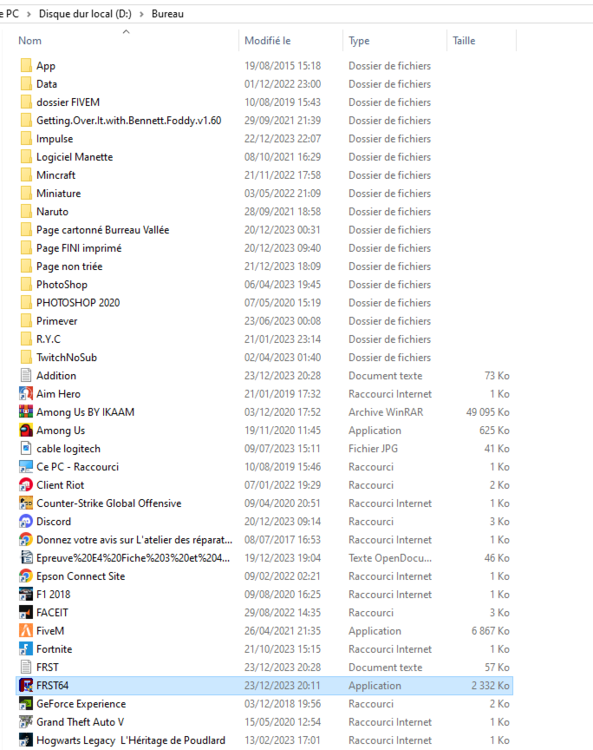Select the dossier FIVEM folder icon

coord(26,102)
